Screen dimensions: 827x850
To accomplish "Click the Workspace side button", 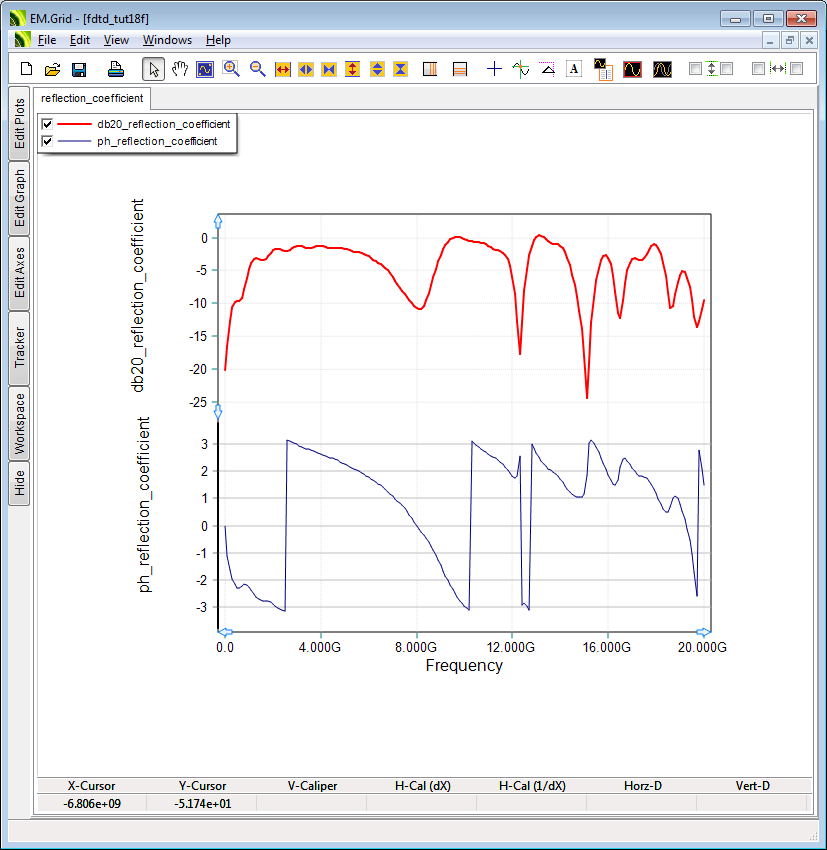I will [19, 423].
